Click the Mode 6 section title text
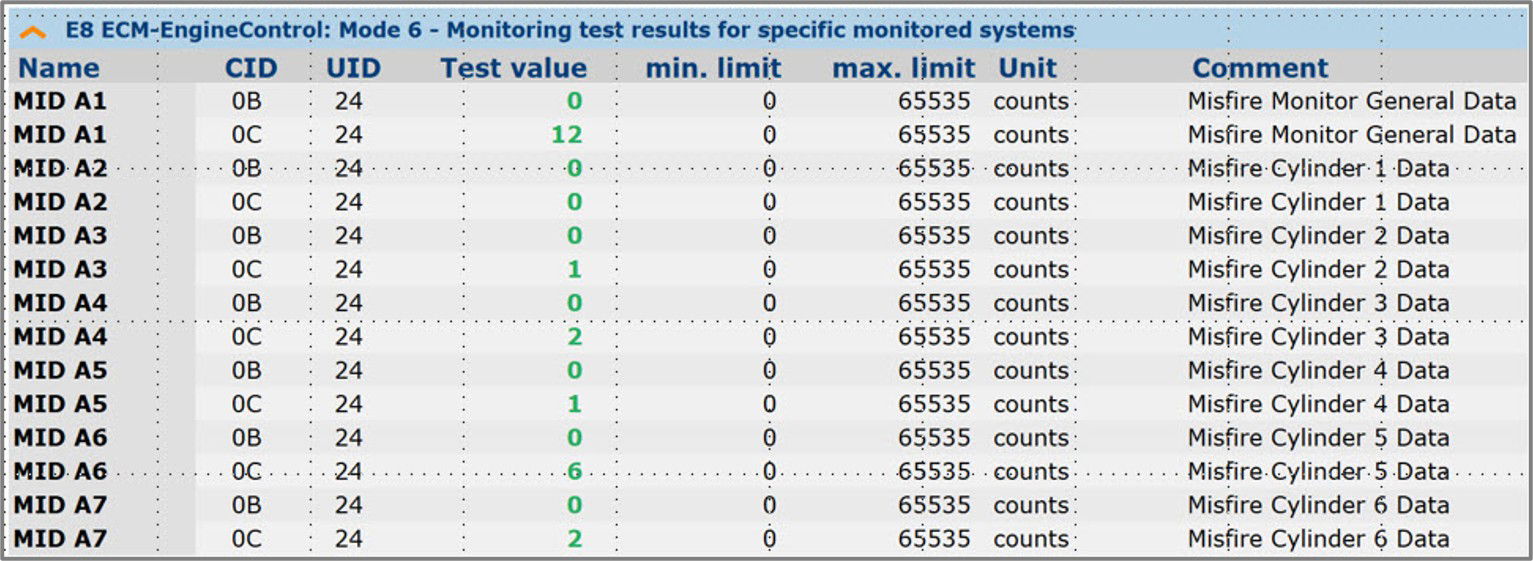Viewport: 1533px width, 561px height. [570, 30]
